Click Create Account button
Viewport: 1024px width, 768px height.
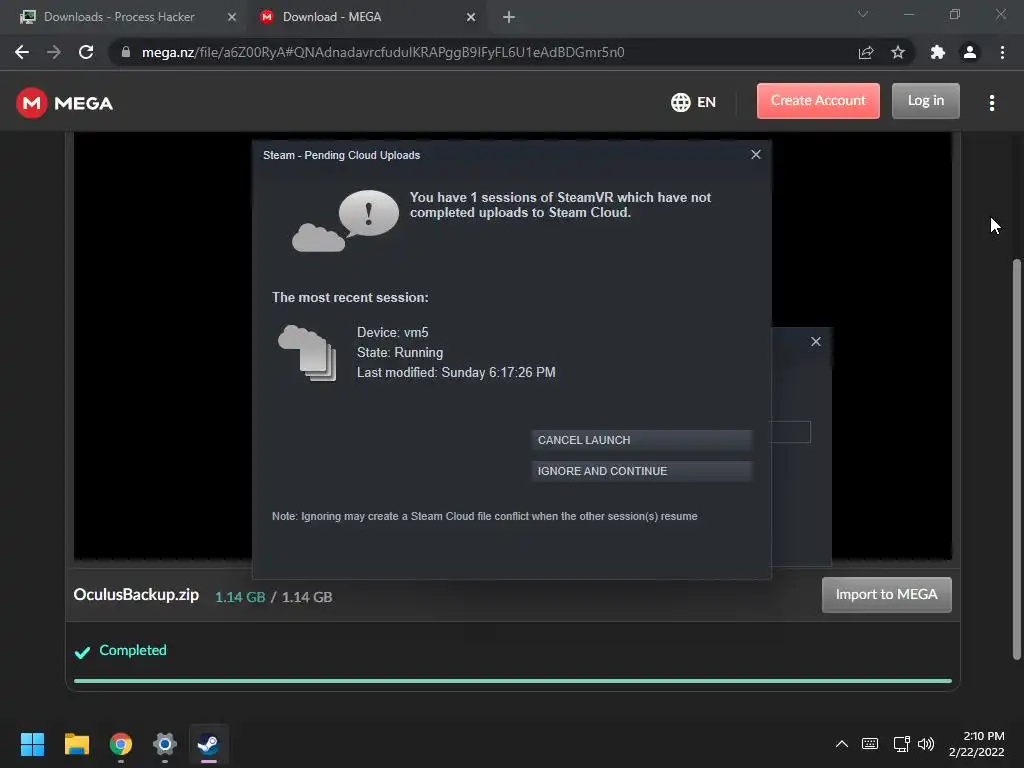[x=818, y=101]
